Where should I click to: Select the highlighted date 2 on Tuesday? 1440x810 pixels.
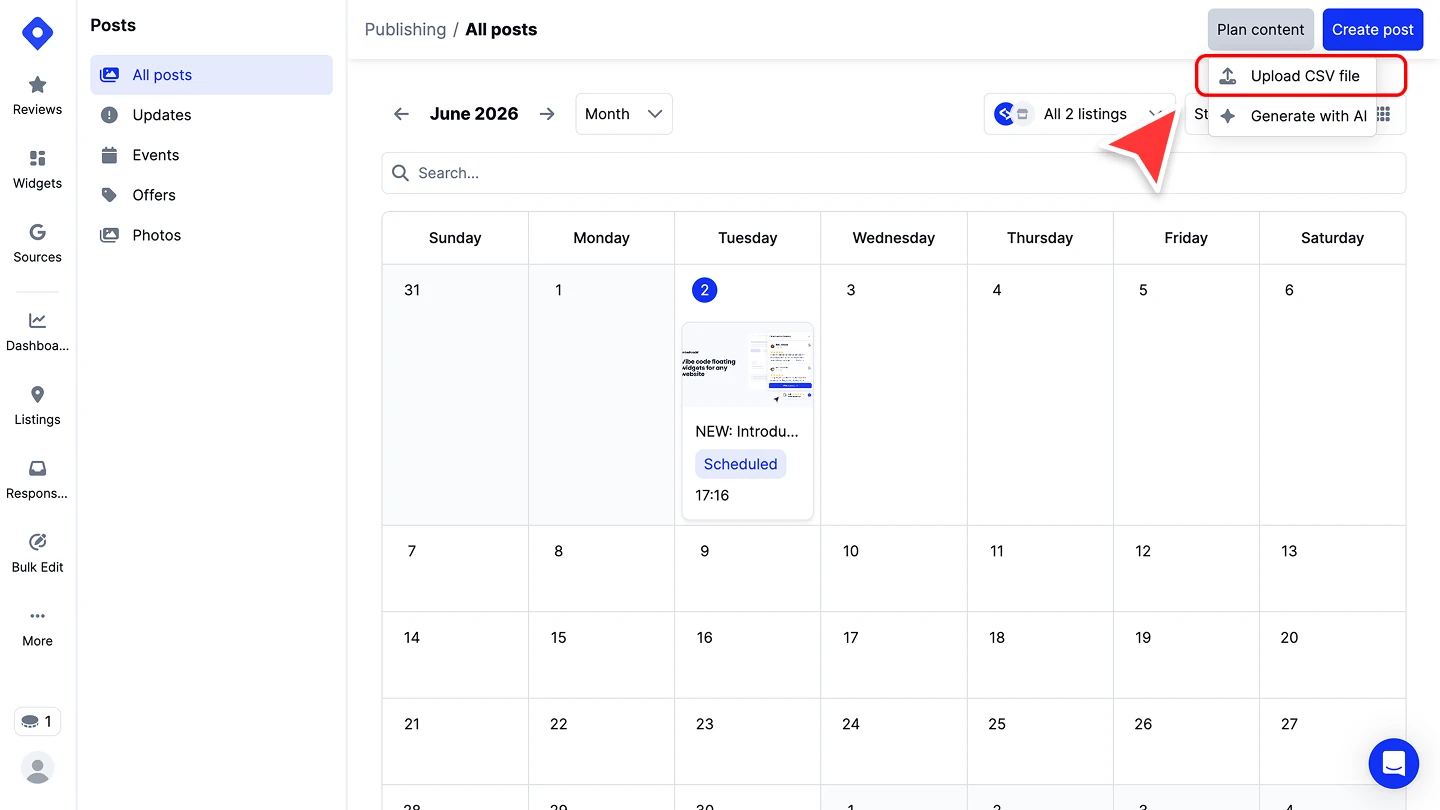click(x=704, y=290)
